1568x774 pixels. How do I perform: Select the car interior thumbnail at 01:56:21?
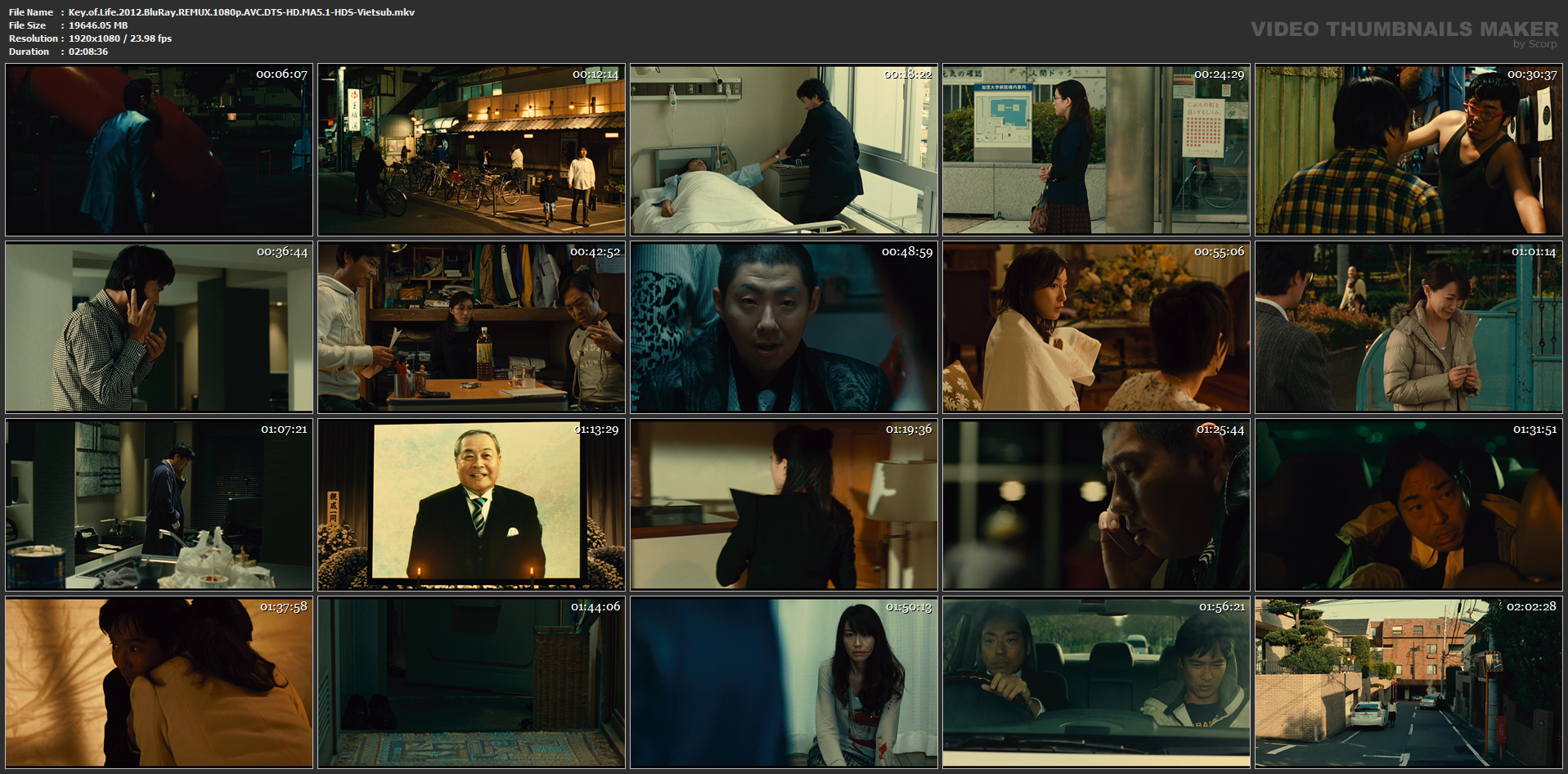coord(1097,682)
